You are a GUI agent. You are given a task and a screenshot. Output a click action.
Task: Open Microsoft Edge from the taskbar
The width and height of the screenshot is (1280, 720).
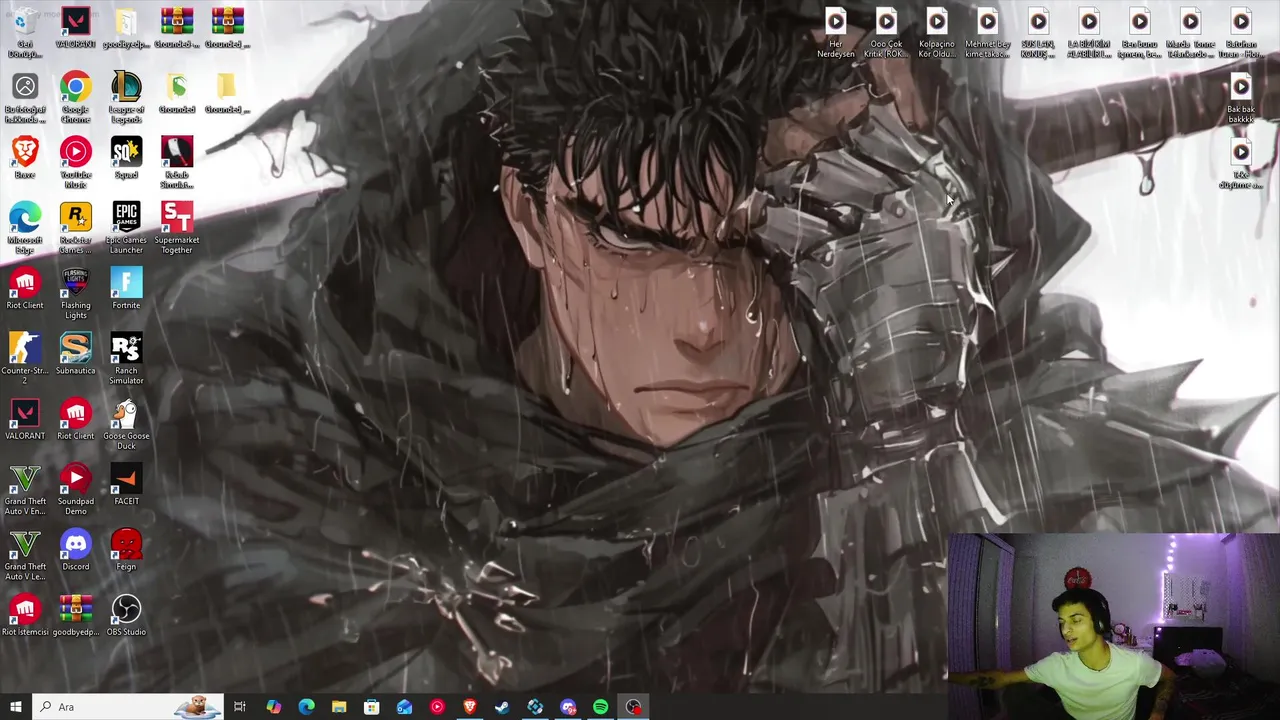point(306,707)
